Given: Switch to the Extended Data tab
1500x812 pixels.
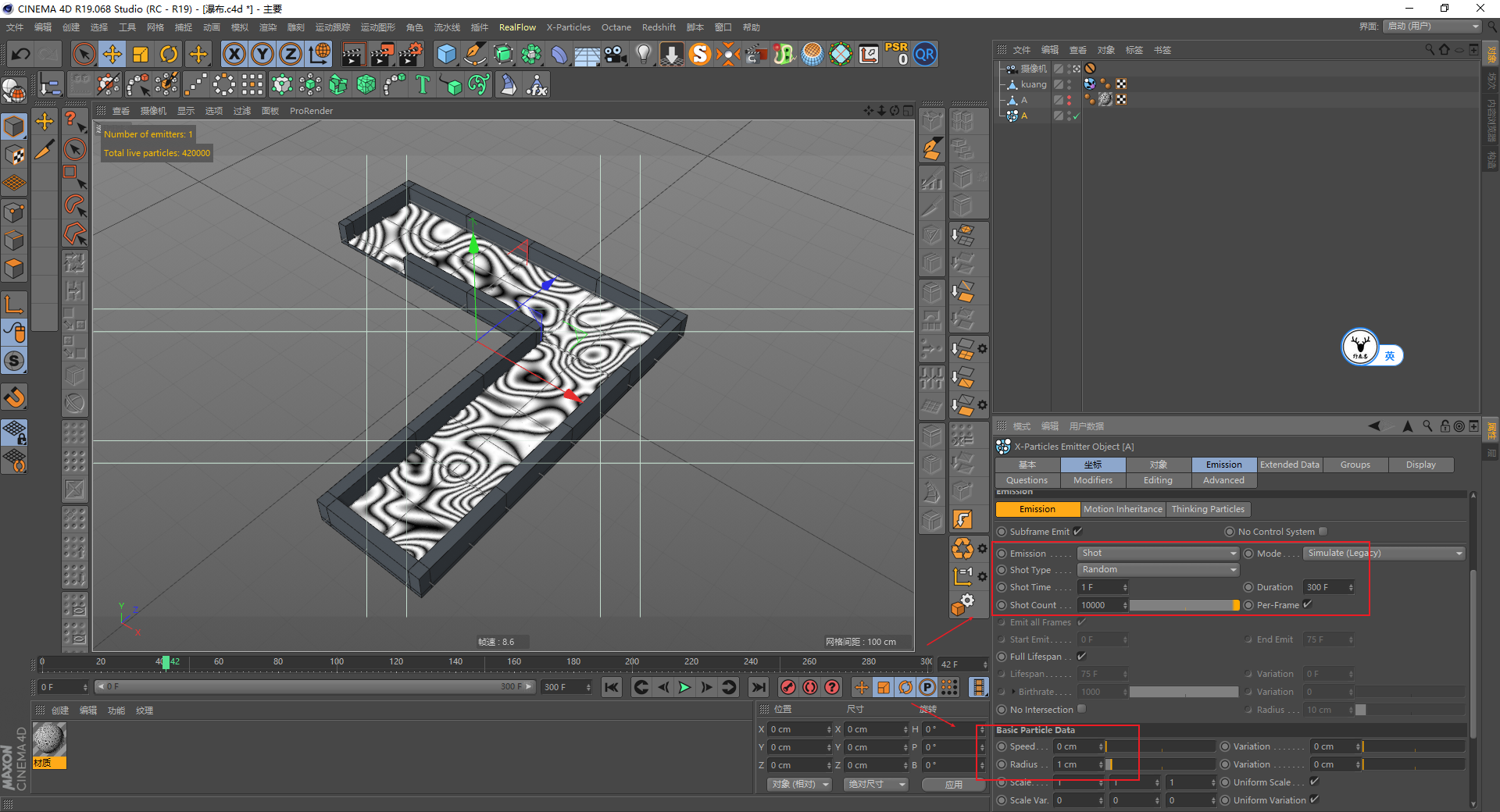Looking at the screenshot, I should [1289, 465].
